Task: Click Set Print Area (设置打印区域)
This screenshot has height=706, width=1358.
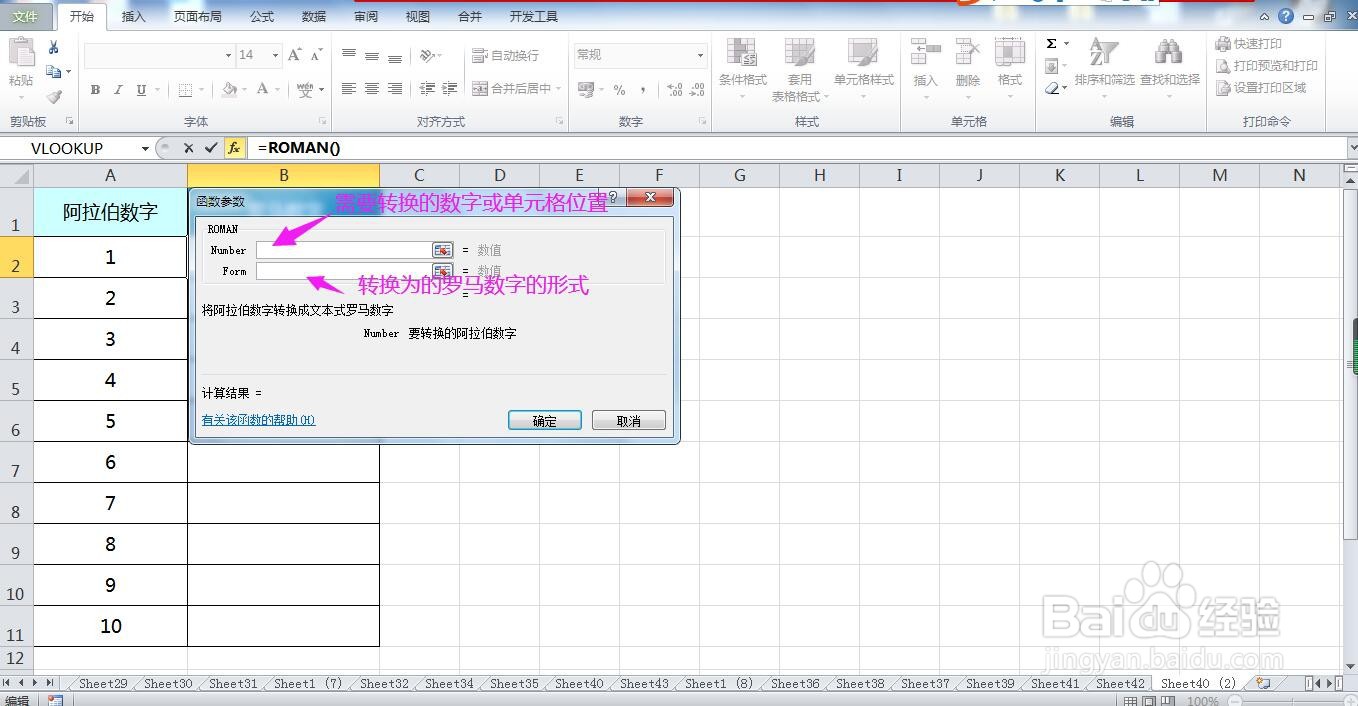Action: pyautogui.click(x=1261, y=88)
